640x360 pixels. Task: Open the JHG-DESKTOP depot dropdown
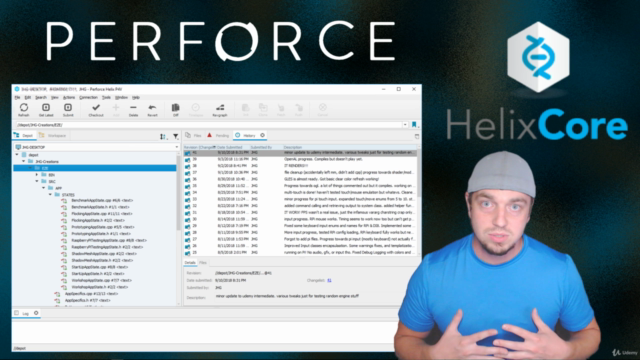coord(97,147)
